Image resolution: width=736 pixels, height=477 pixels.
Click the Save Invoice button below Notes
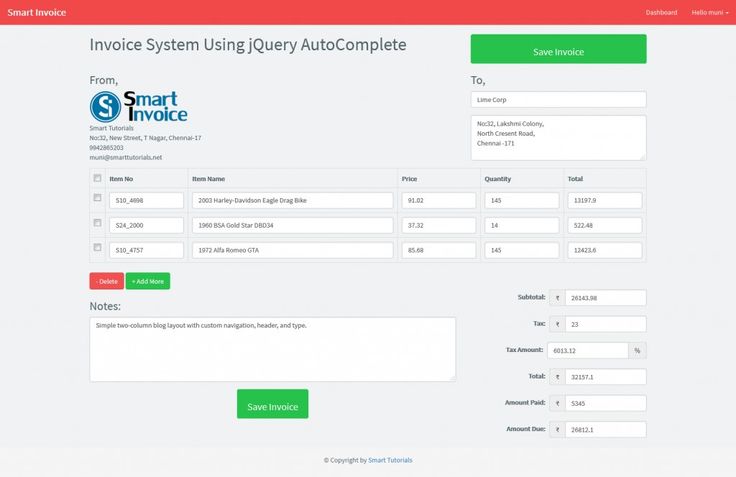click(x=273, y=404)
